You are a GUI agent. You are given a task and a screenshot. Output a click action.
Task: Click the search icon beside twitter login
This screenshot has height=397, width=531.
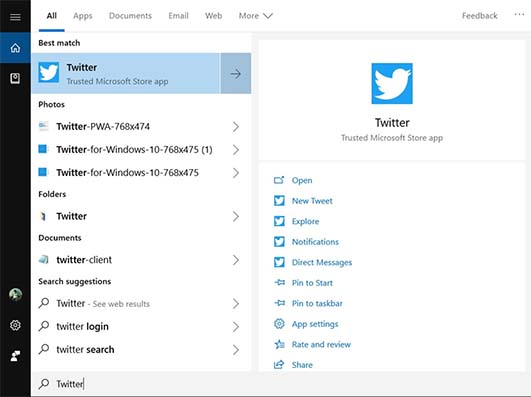pos(44,326)
